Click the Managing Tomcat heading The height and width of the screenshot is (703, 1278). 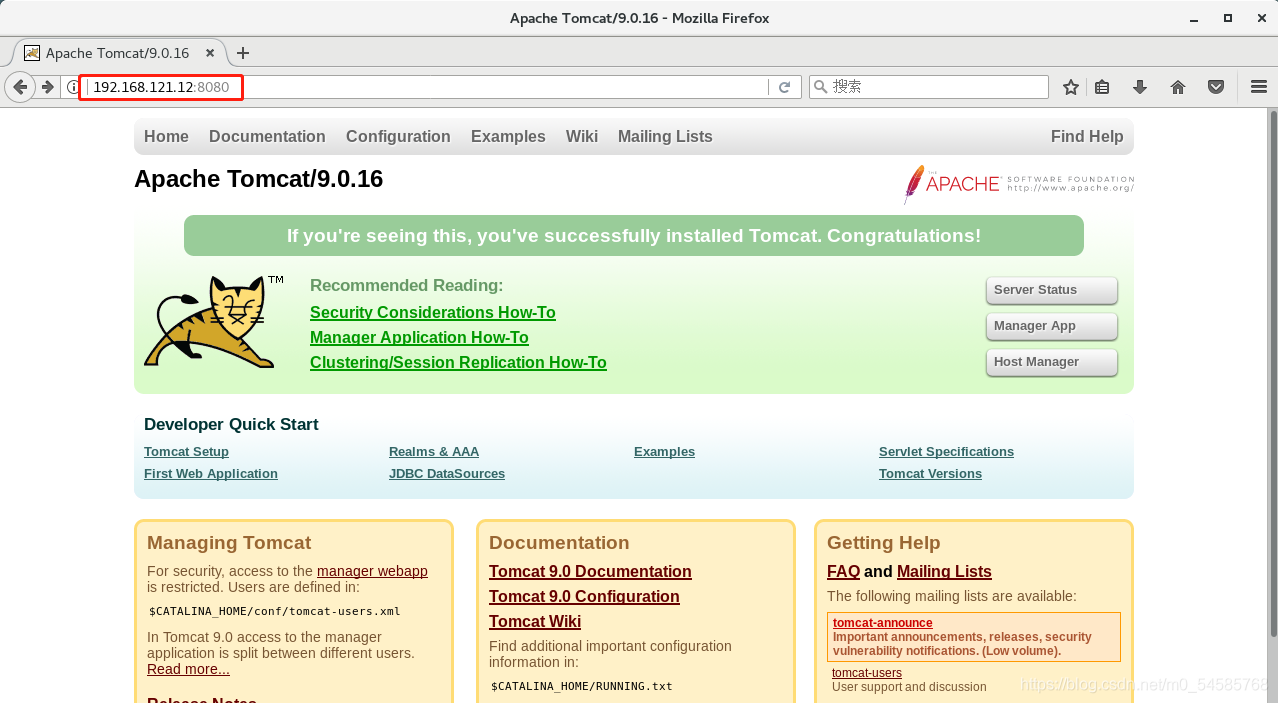click(x=229, y=543)
